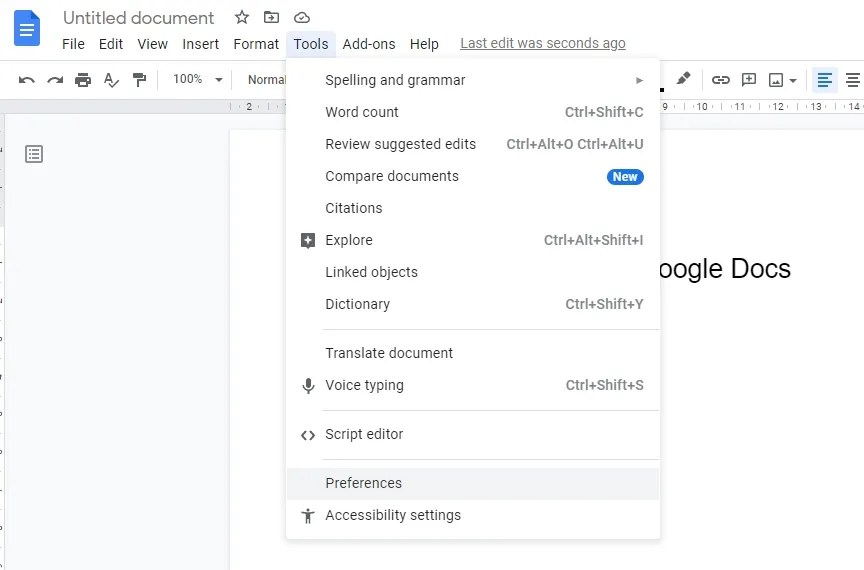Open Preferences

point(473,483)
